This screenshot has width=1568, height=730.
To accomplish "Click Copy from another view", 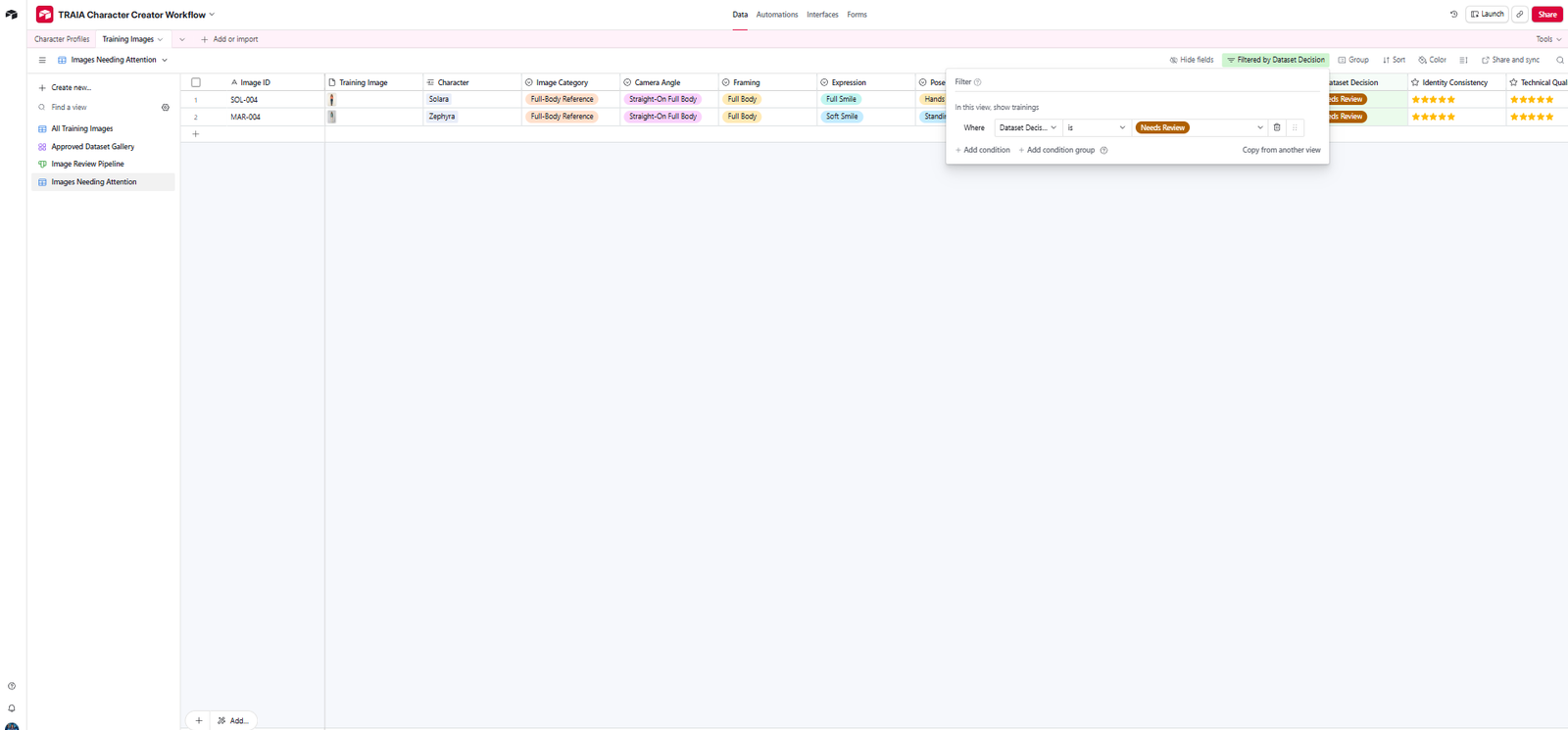I will click(1281, 150).
